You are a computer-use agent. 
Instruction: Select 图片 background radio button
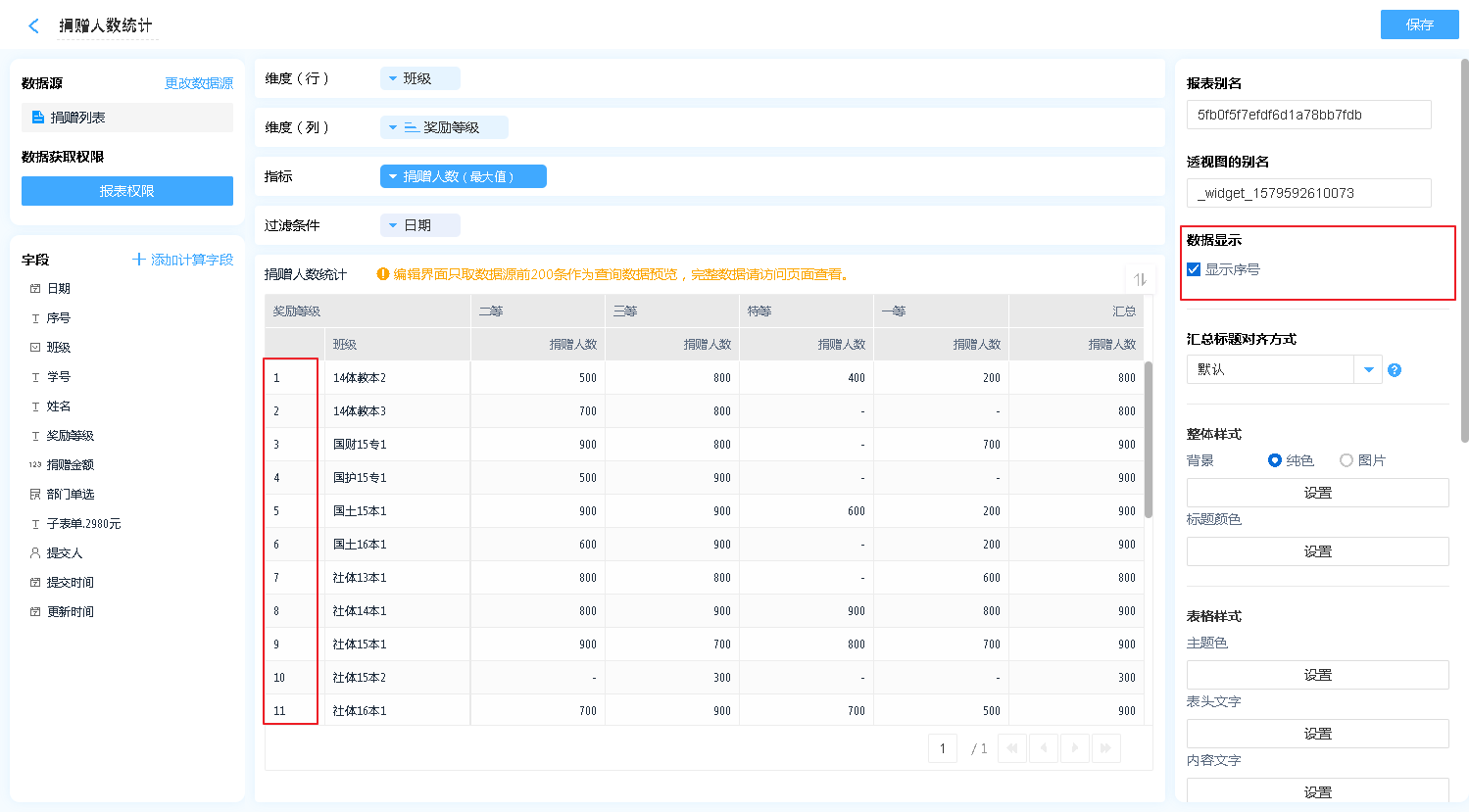[x=1347, y=460]
